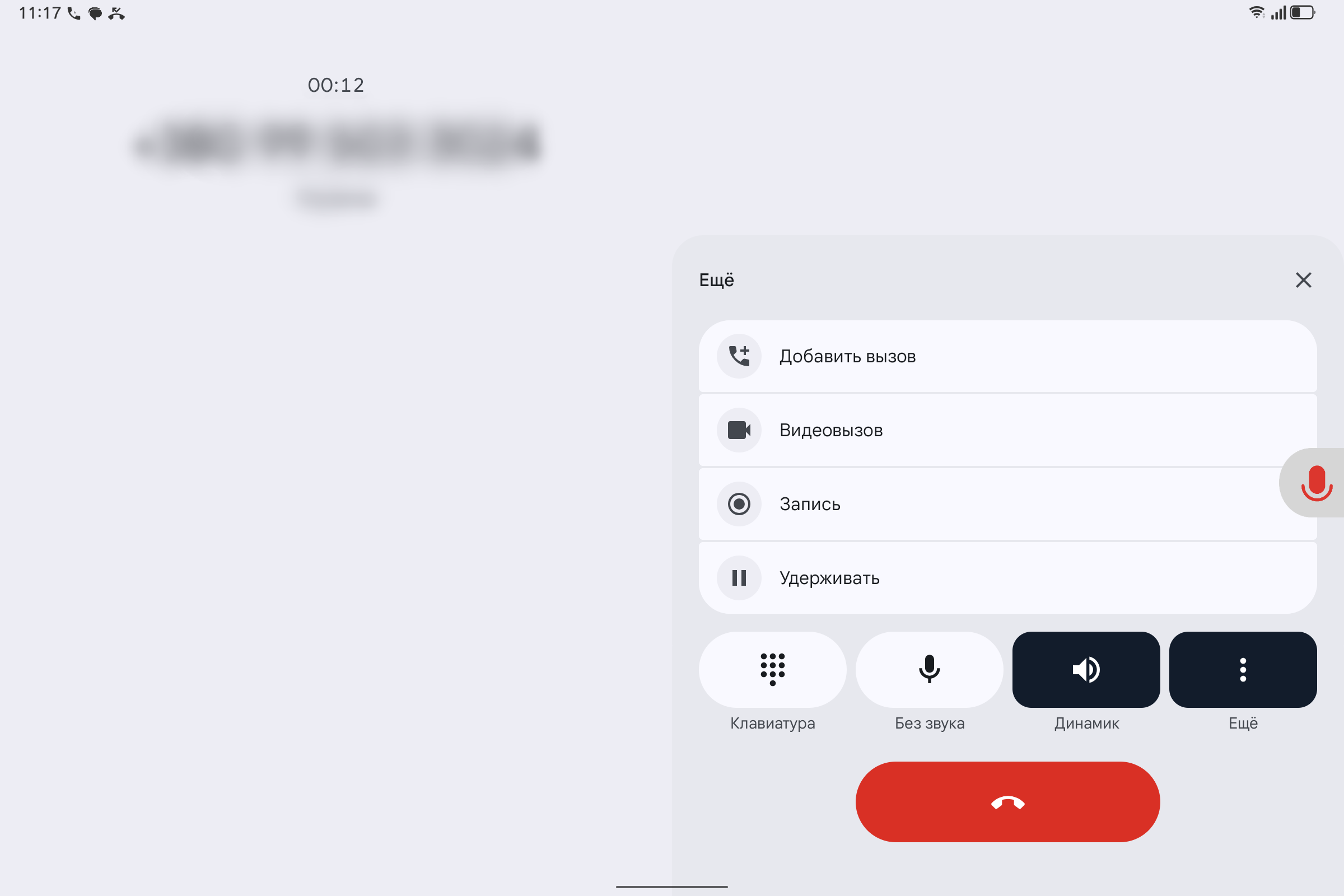Image resolution: width=1344 pixels, height=896 pixels.
Task: Open the dial pad keyboard
Action: click(773, 669)
